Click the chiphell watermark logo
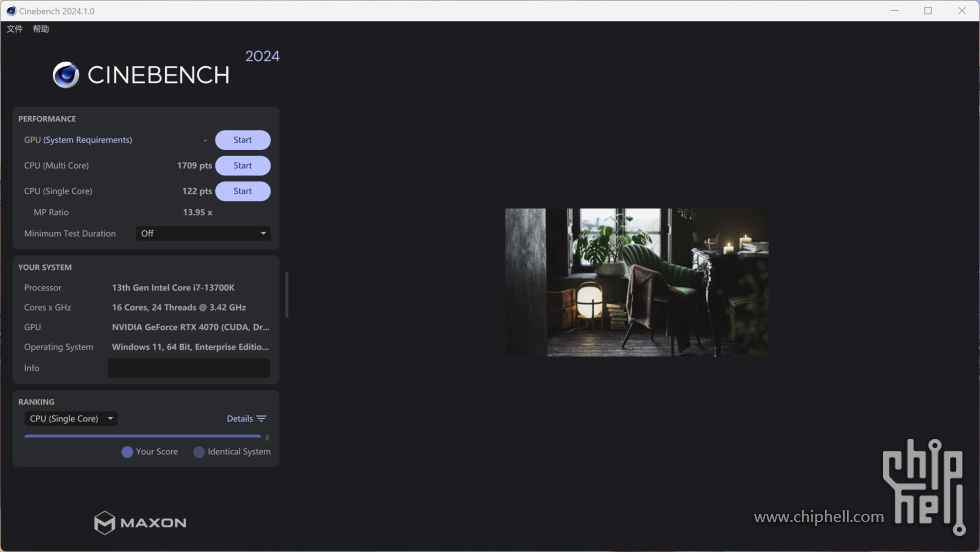This screenshot has width=980, height=552. click(924, 486)
